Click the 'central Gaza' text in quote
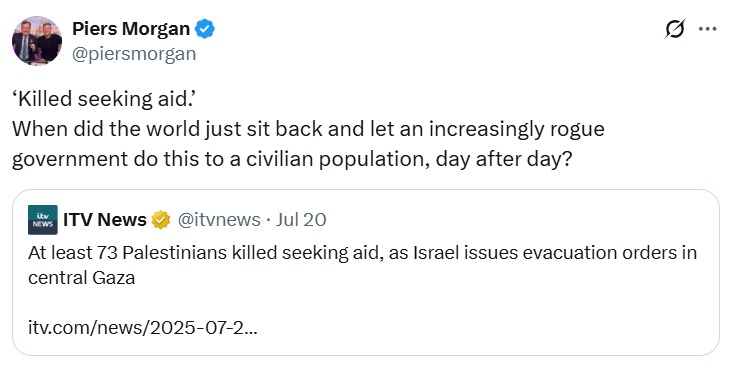 [x=82, y=278]
